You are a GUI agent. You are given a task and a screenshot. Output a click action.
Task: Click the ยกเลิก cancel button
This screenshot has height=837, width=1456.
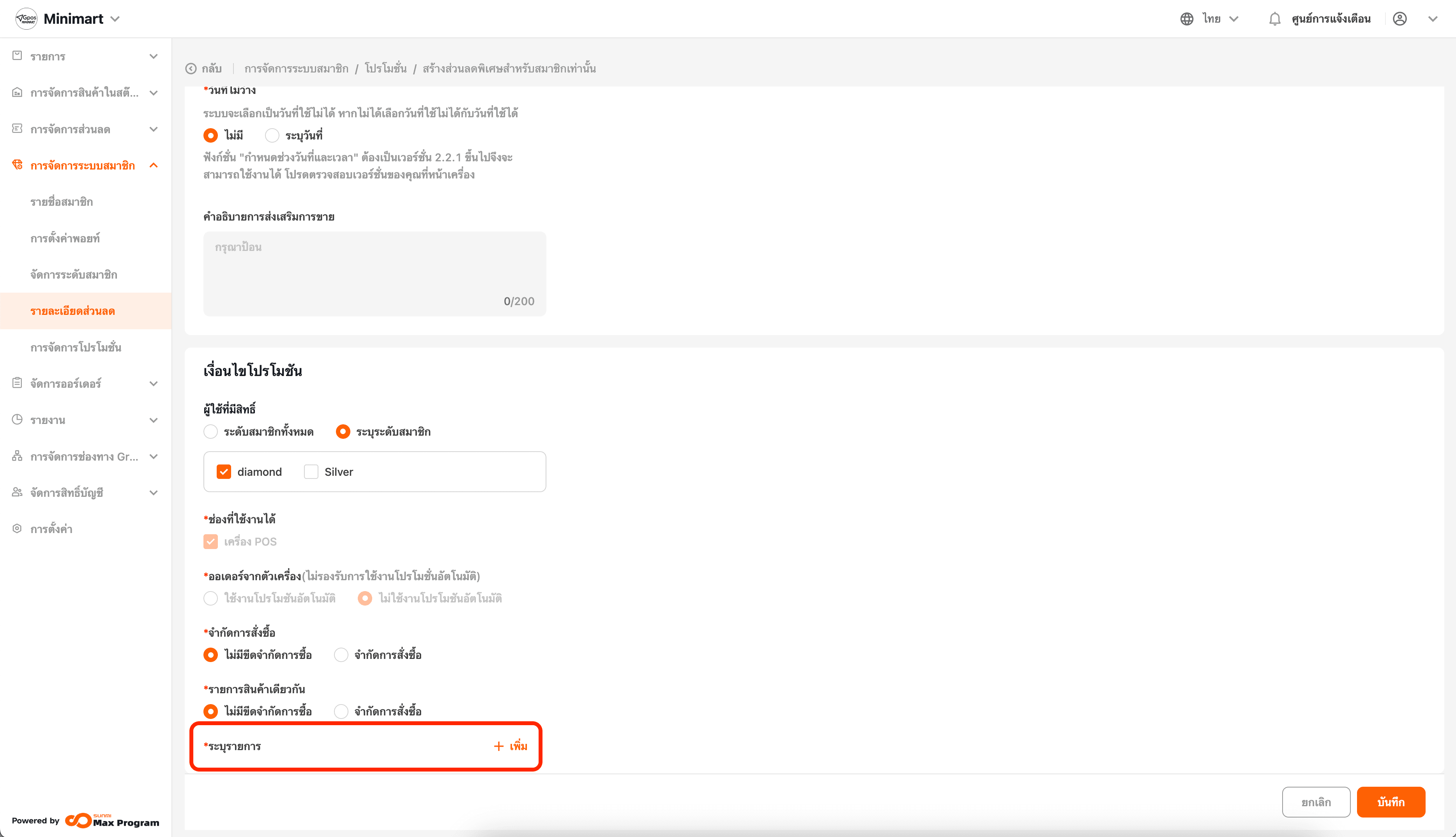click(x=1316, y=802)
